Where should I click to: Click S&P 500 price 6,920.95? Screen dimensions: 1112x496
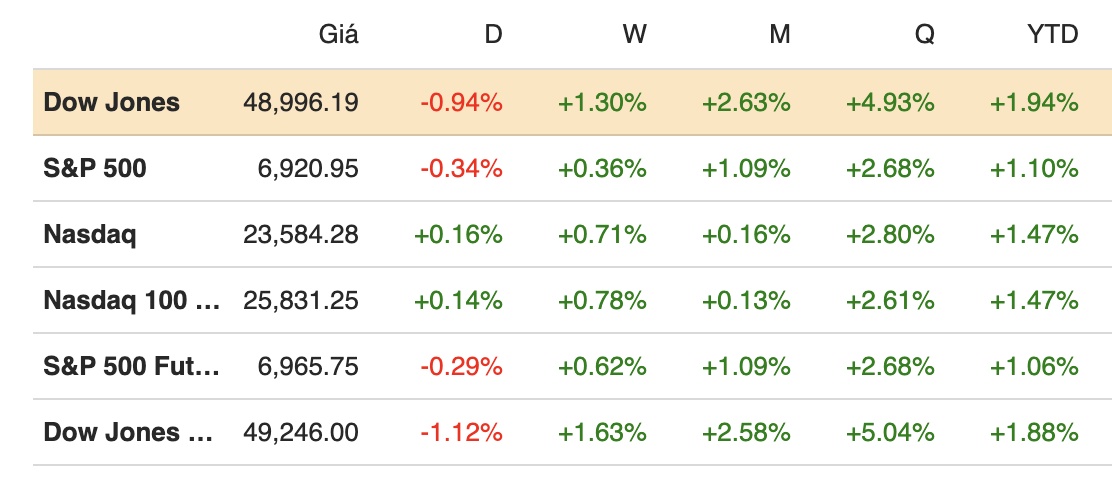[308, 168]
